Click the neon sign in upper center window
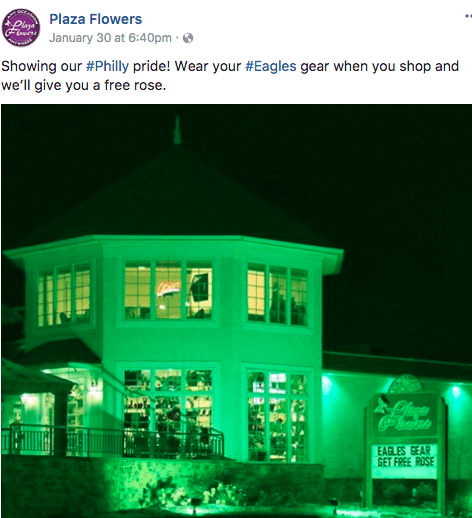The image size is (472, 518). click(168, 288)
